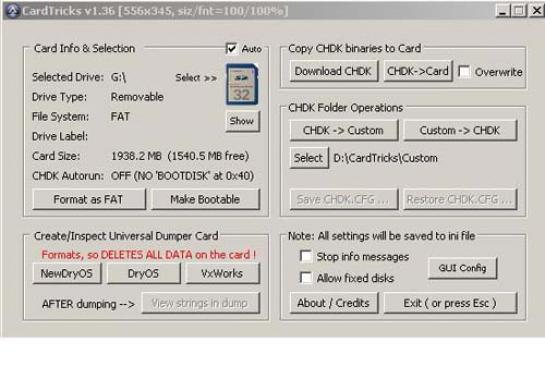This screenshot has width=545, height=379.
Task: Click the CHDK->Card button
Action: [x=418, y=71]
